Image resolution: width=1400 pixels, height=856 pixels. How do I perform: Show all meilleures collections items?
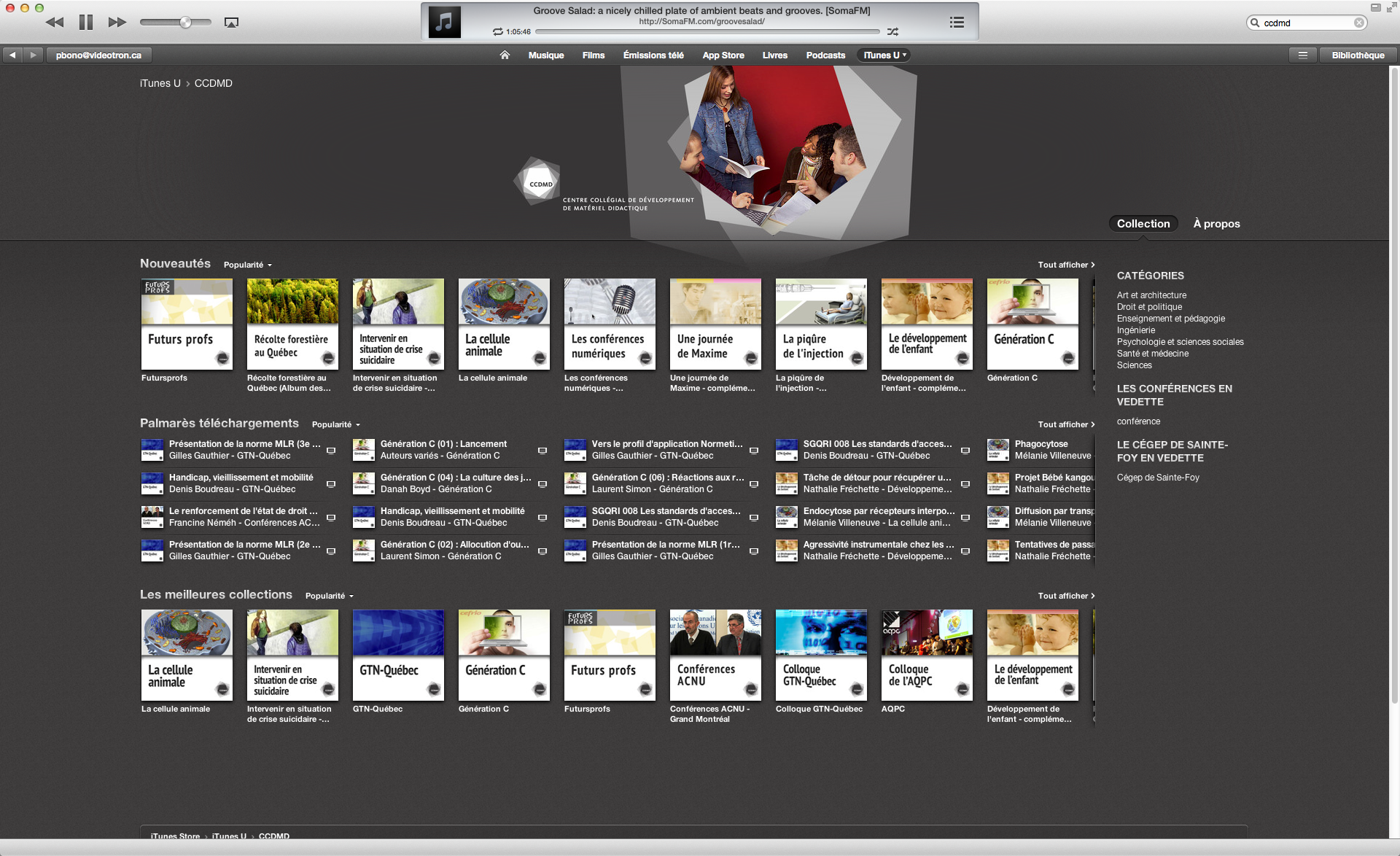click(1066, 596)
